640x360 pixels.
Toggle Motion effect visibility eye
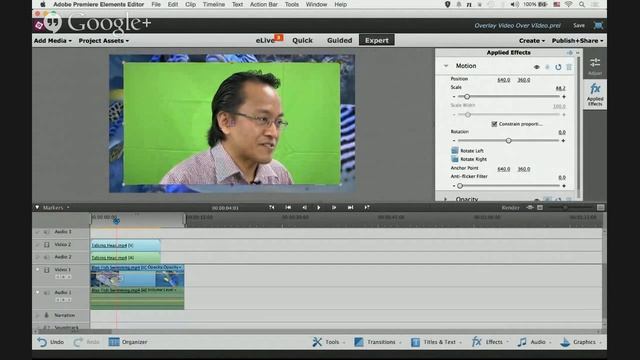(x=537, y=67)
